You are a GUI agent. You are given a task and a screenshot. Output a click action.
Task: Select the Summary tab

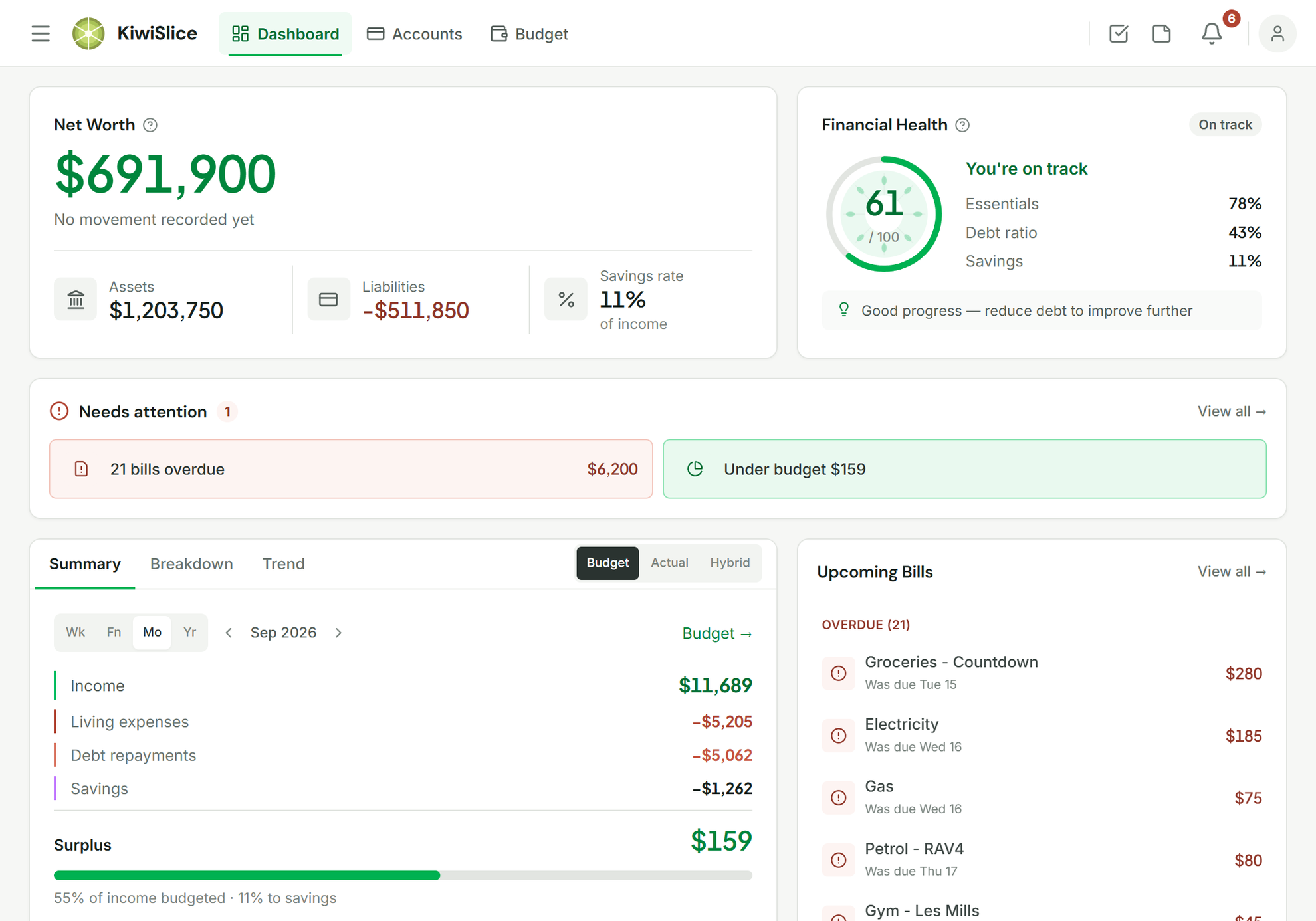point(85,563)
